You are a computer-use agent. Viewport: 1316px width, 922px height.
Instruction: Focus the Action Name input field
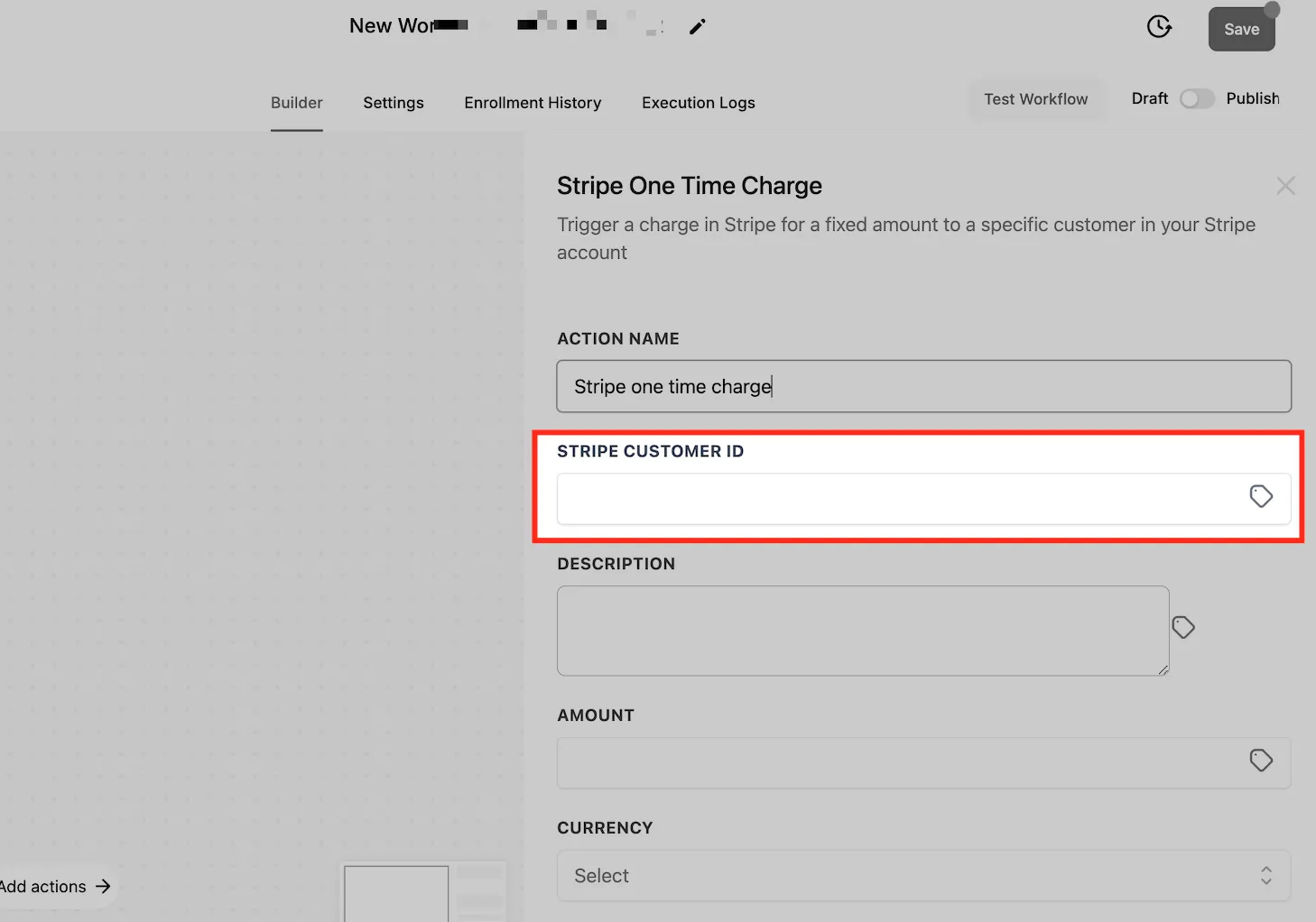pos(923,386)
